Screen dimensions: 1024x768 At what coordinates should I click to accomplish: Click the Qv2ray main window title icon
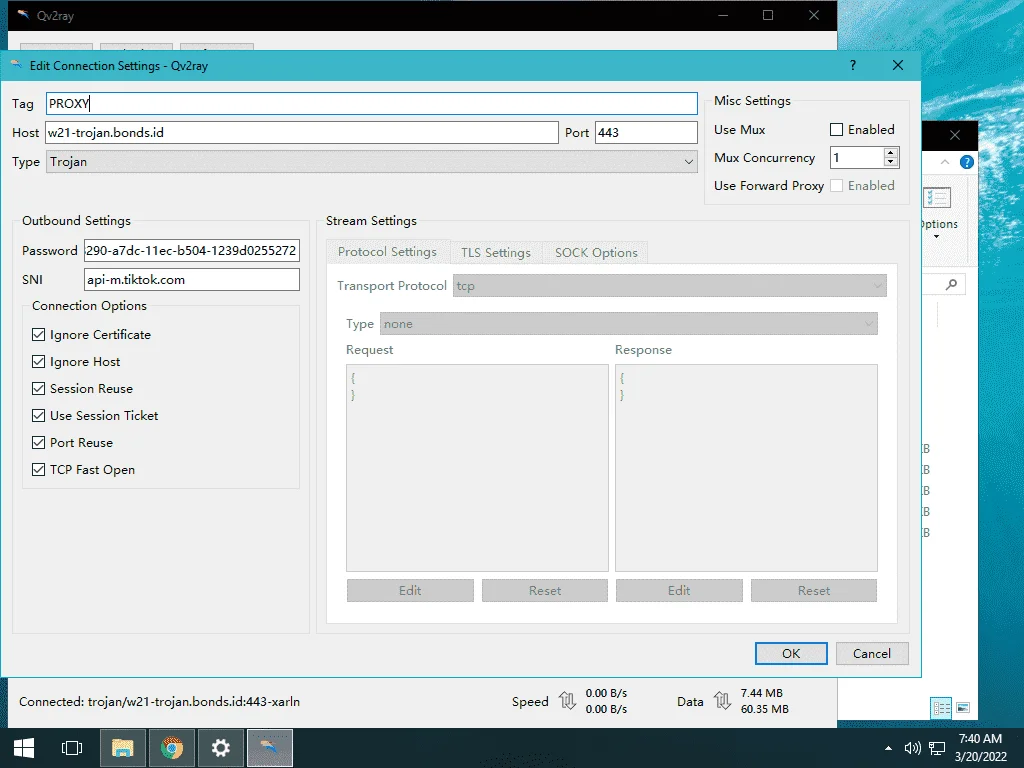(23, 14)
